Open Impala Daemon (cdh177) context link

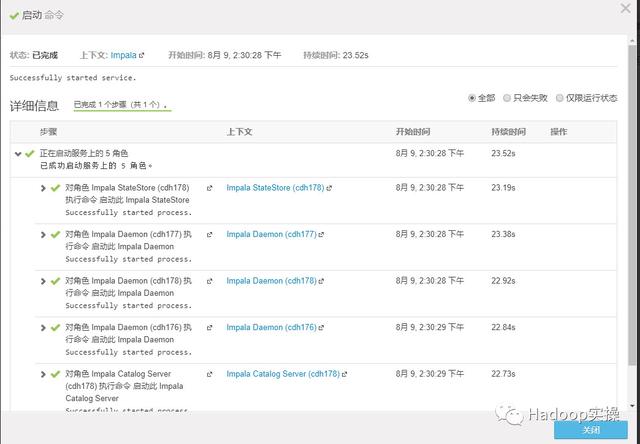coord(271,234)
